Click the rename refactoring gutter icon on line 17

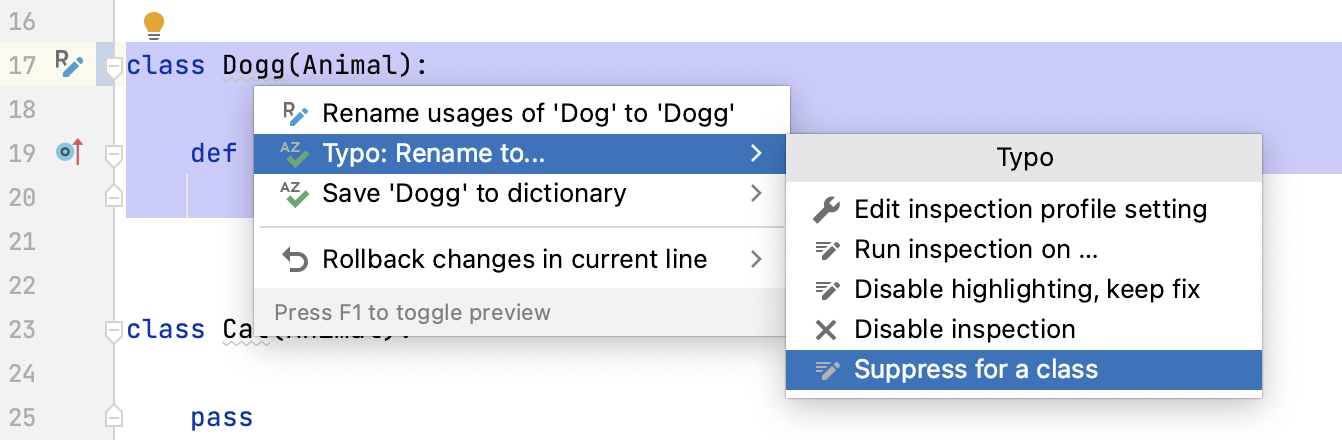coord(68,65)
